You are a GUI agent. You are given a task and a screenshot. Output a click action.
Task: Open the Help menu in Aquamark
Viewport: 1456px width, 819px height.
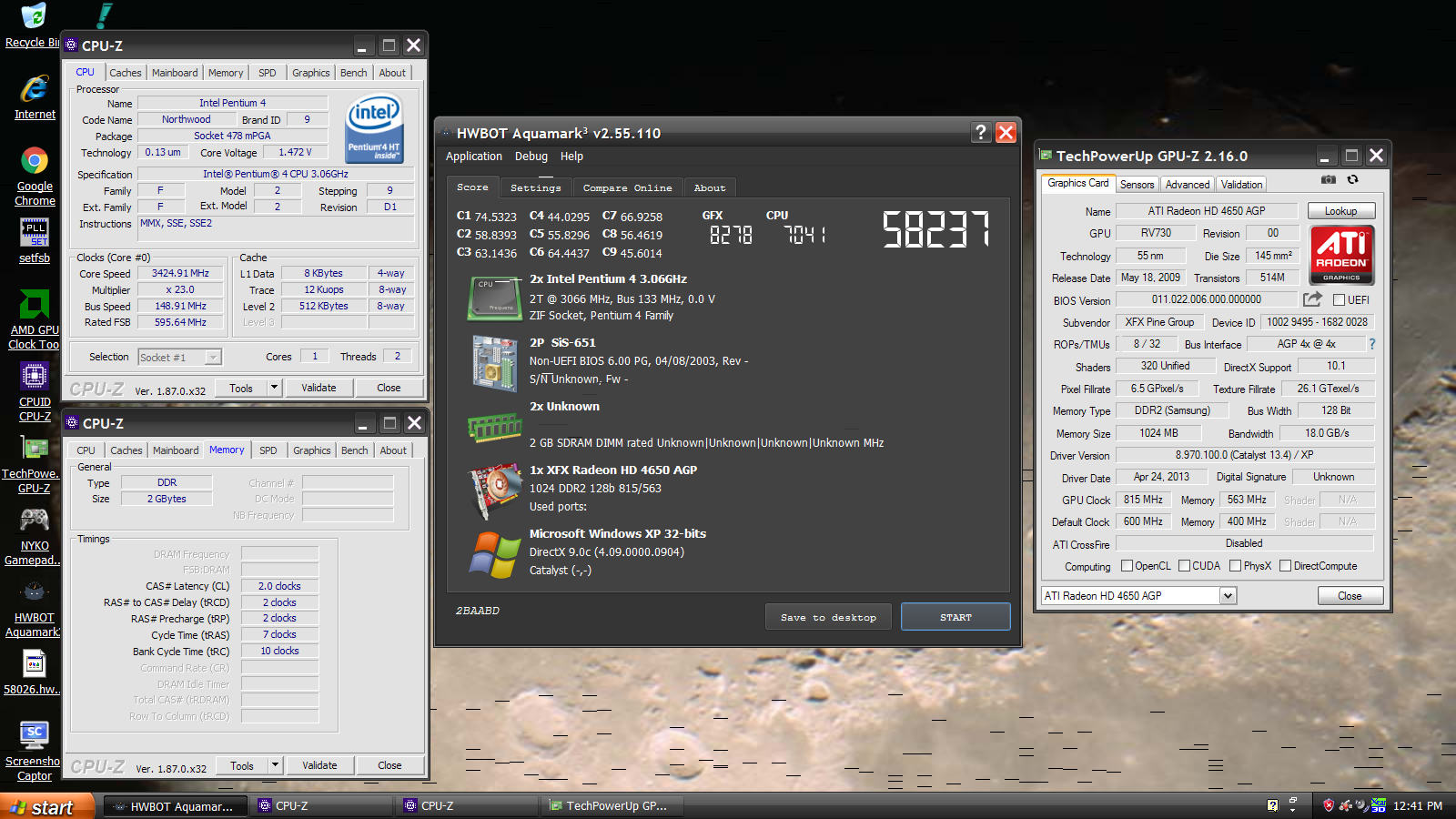[571, 157]
